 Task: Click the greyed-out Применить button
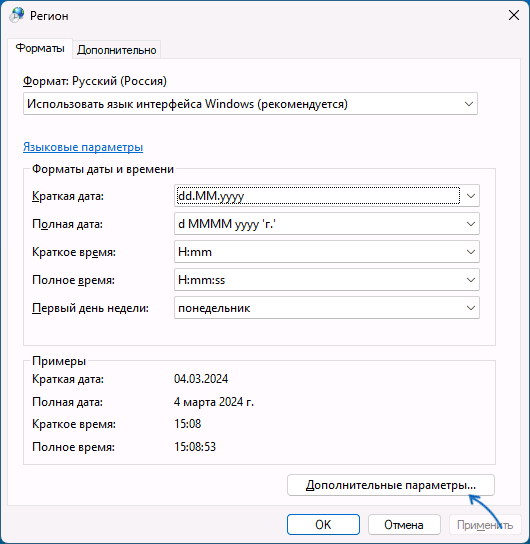(x=485, y=525)
